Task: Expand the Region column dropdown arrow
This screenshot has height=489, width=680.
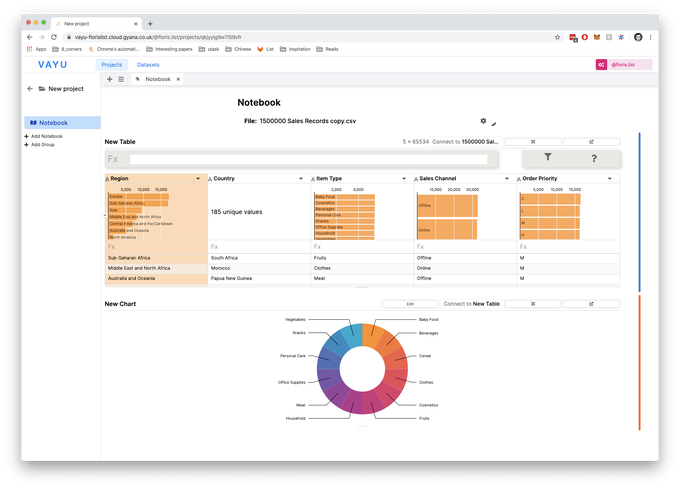Action: [198, 179]
